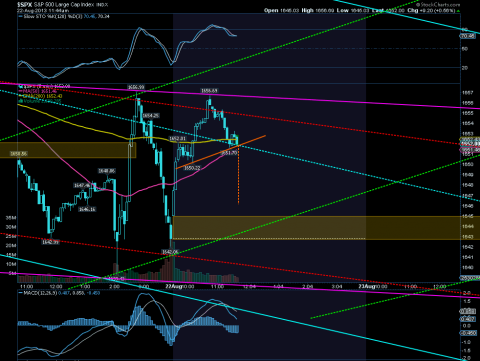Click the lower yellow support zone rectangle
The image size is (480, 361).
326,228
